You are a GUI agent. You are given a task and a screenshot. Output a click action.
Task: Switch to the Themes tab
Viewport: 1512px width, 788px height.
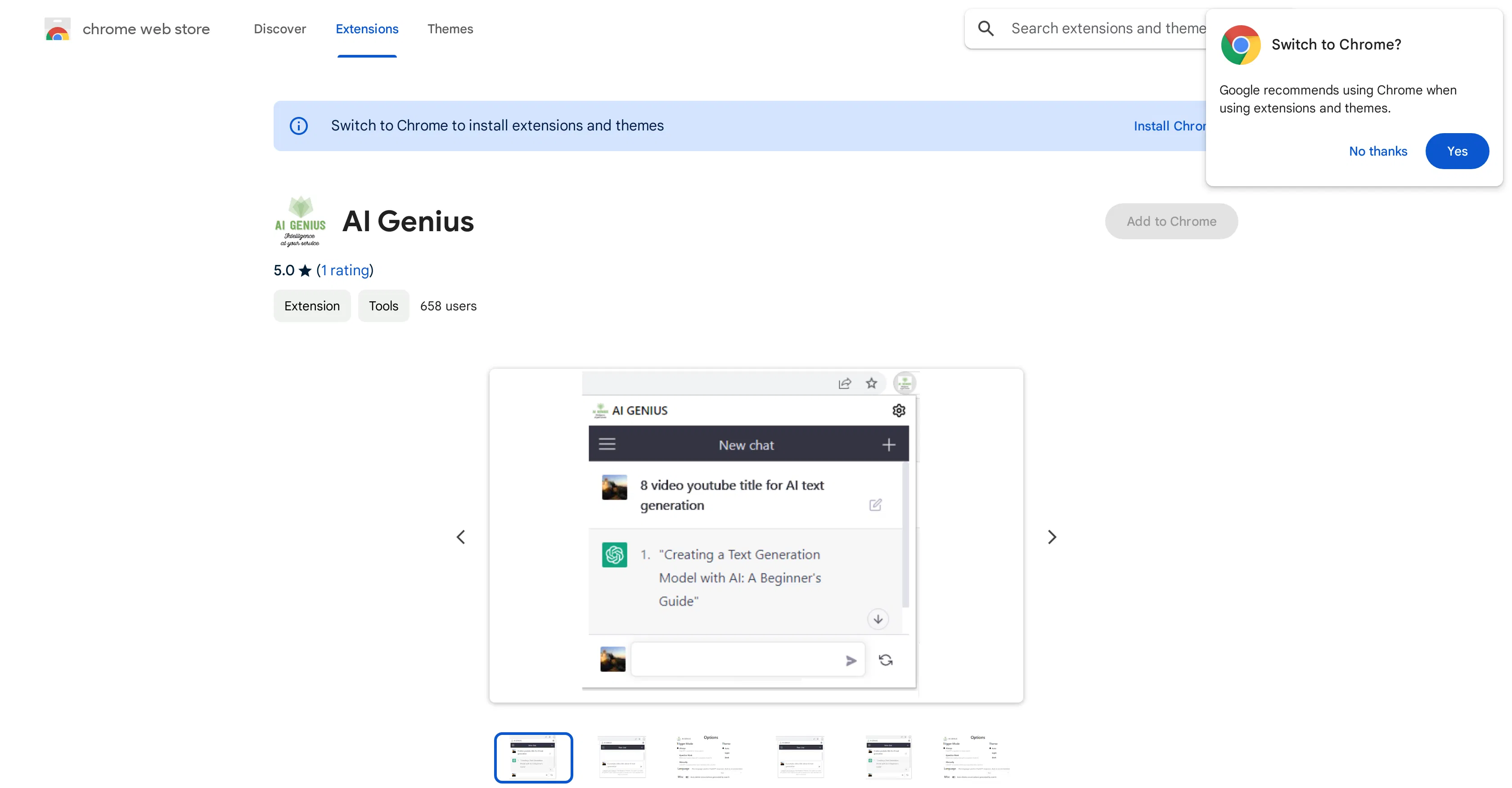[450, 29]
